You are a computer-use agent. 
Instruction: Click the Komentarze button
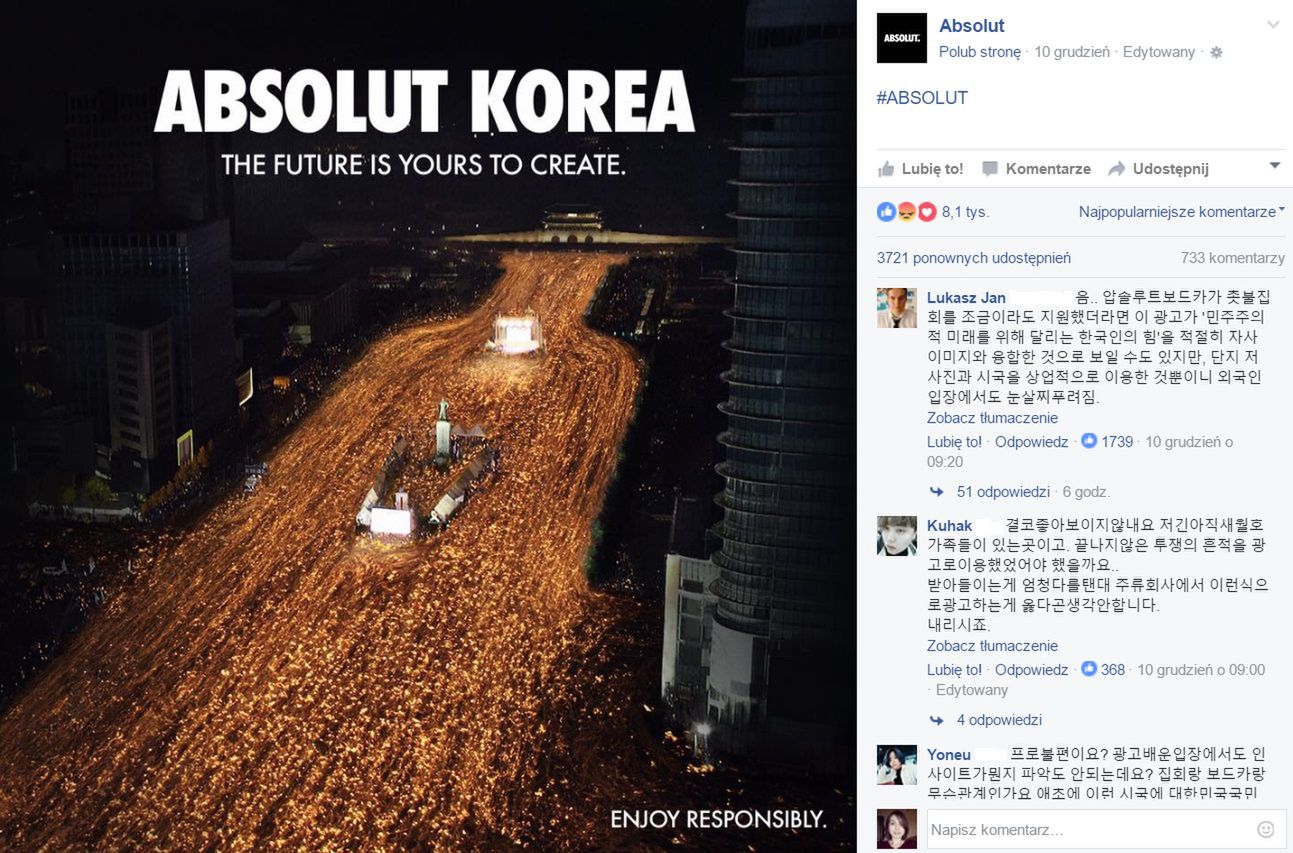(1036, 169)
